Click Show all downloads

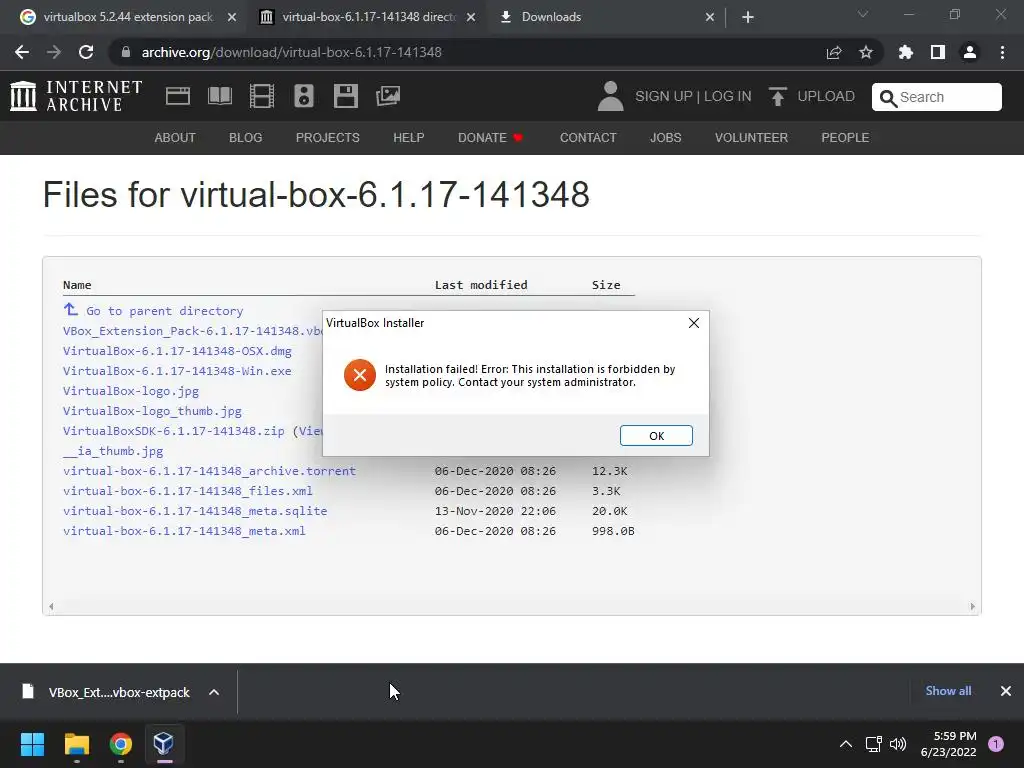coord(948,691)
